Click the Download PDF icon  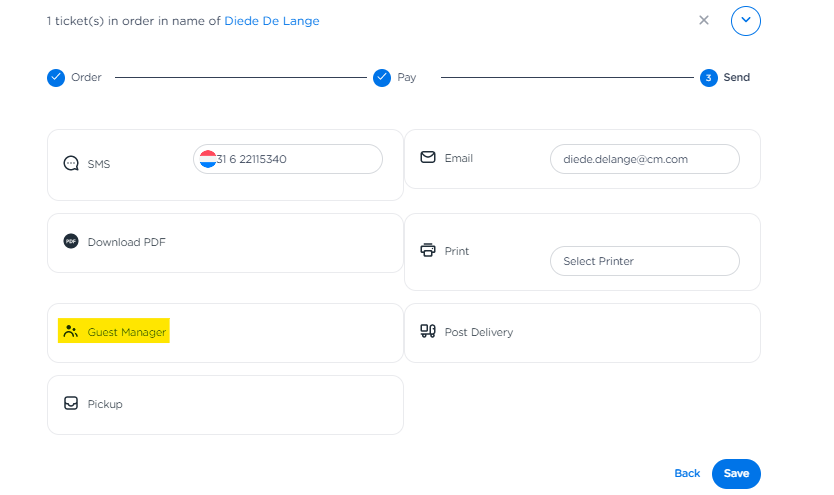(x=71, y=241)
